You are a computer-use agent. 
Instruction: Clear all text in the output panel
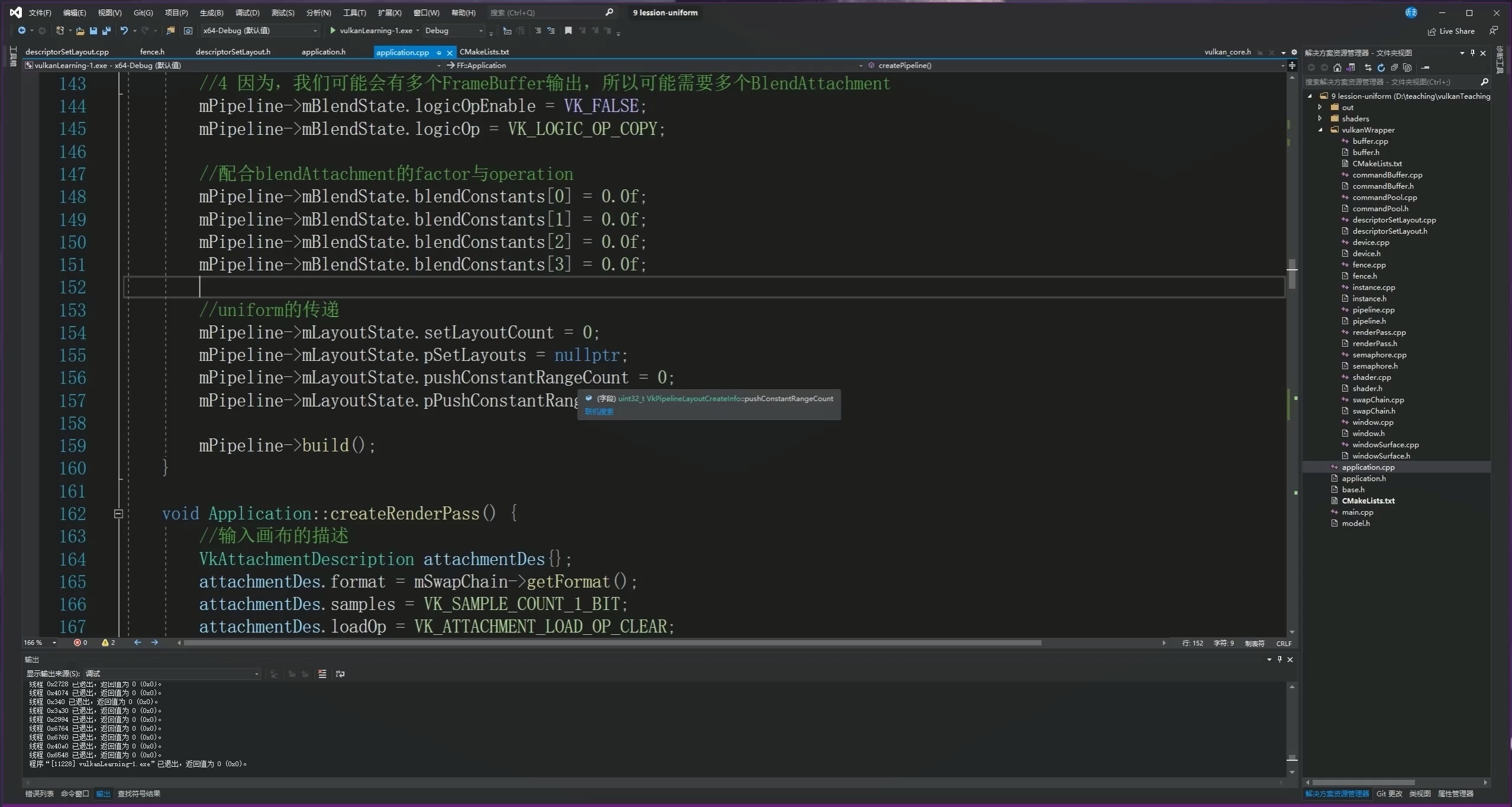322,674
